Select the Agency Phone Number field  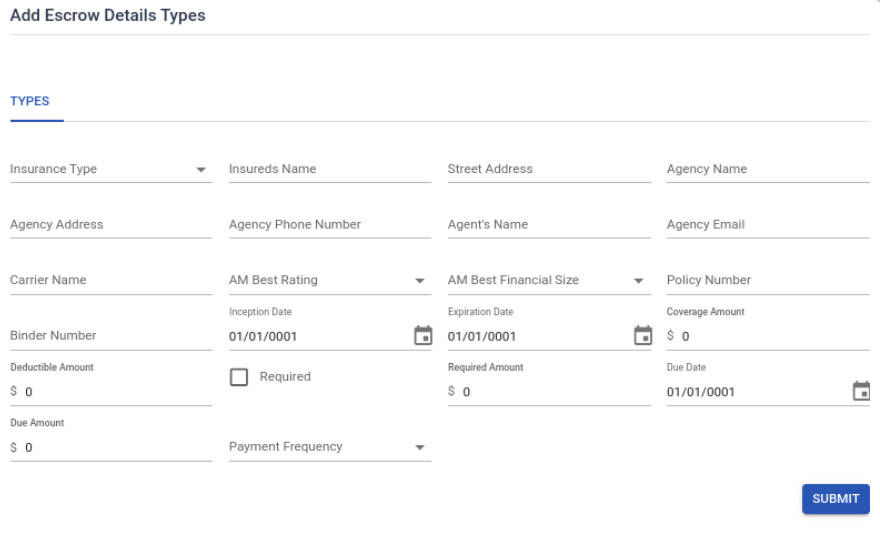pyautogui.click(x=330, y=224)
